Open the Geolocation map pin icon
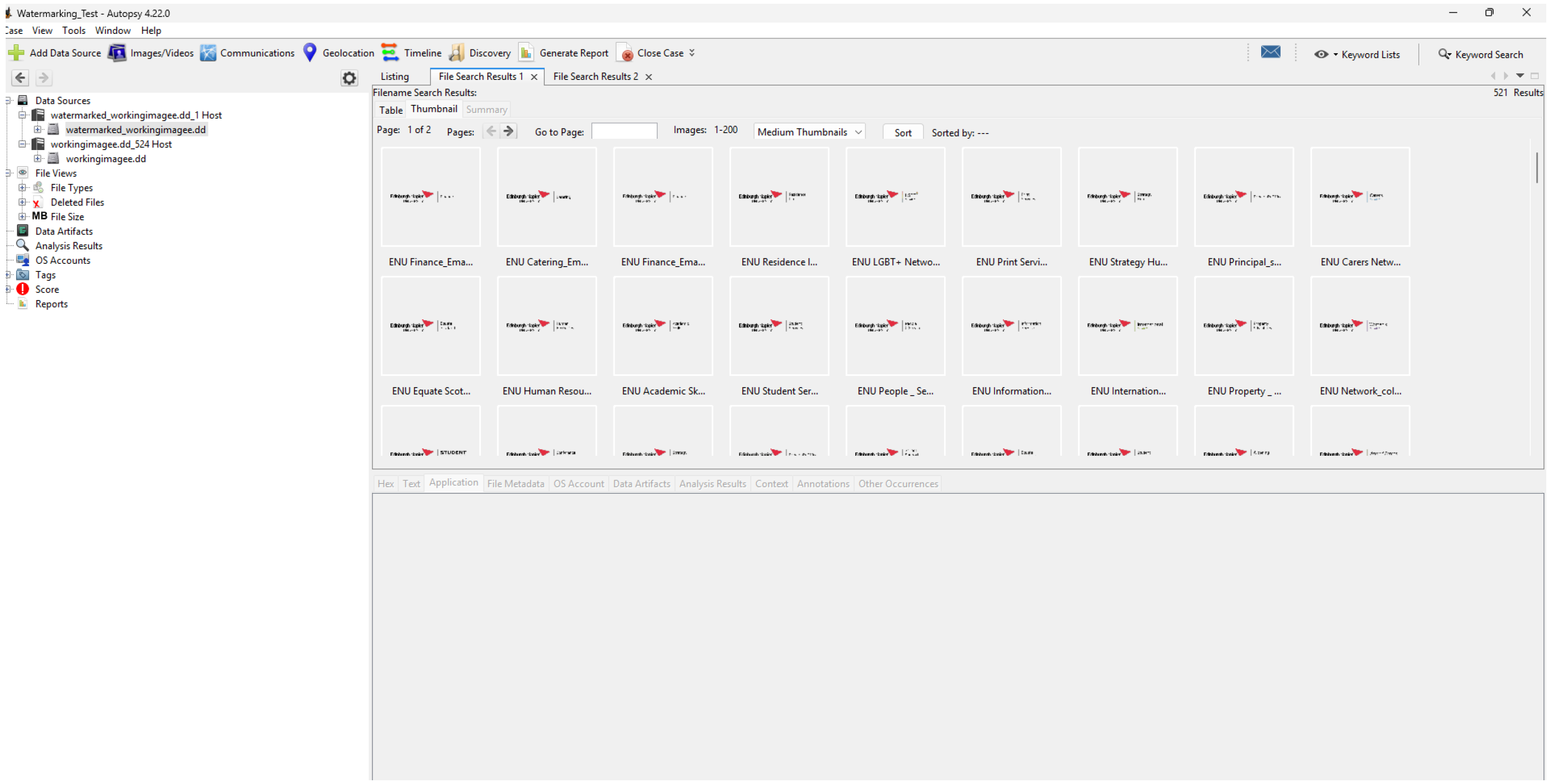The image size is (1550, 784). pyautogui.click(x=309, y=52)
